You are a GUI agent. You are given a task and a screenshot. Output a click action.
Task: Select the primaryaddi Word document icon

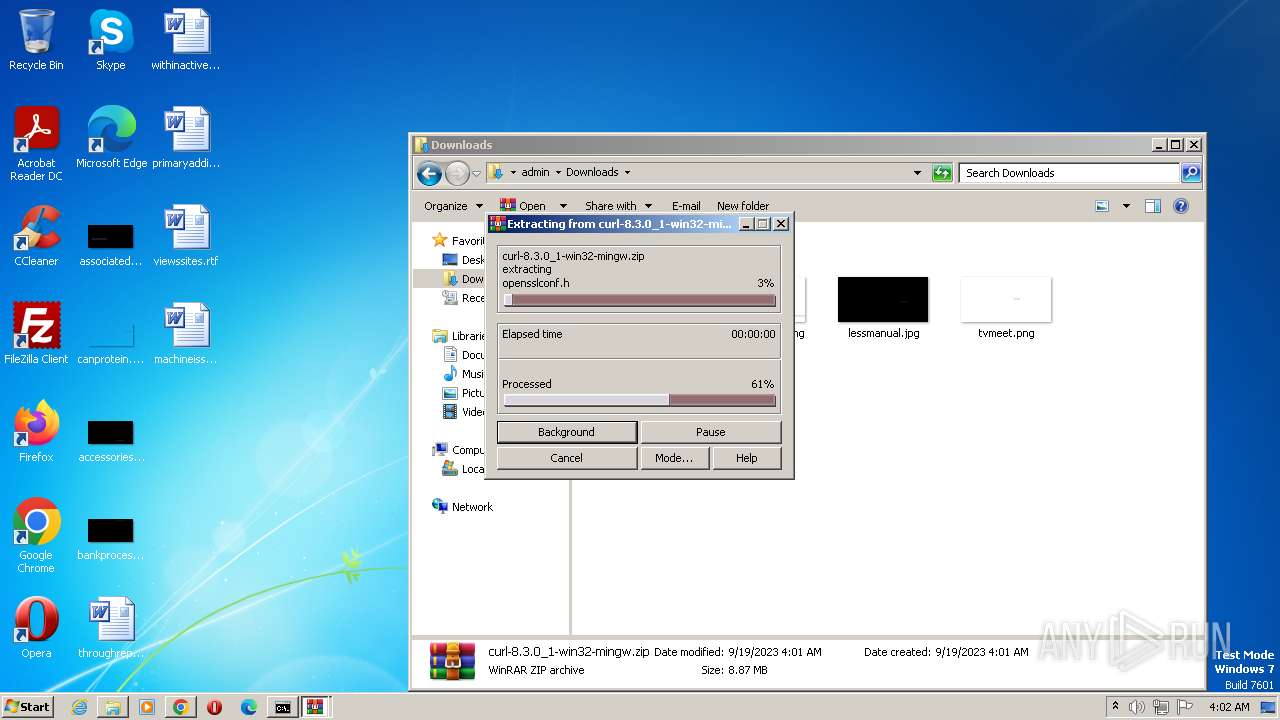click(186, 137)
